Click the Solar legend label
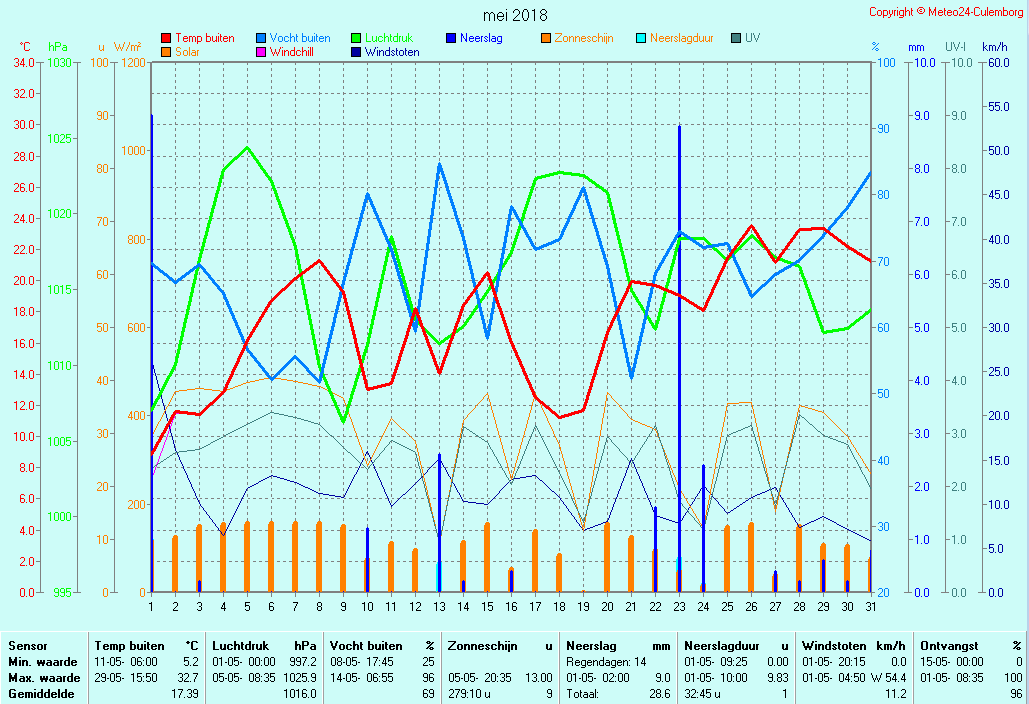The image size is (1029, 704). click(x=187, y=52)
